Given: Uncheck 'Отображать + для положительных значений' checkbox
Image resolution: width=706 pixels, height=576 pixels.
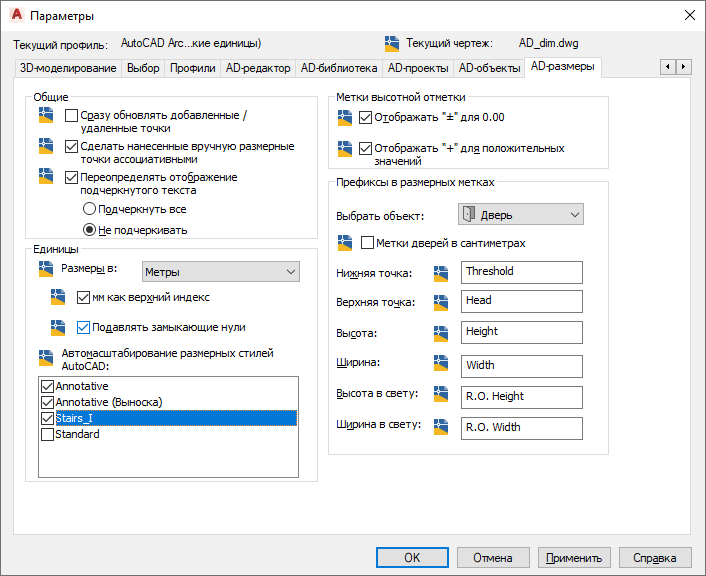Looking at the screenshot, I should pyautogui.click(x=365, y=148).
